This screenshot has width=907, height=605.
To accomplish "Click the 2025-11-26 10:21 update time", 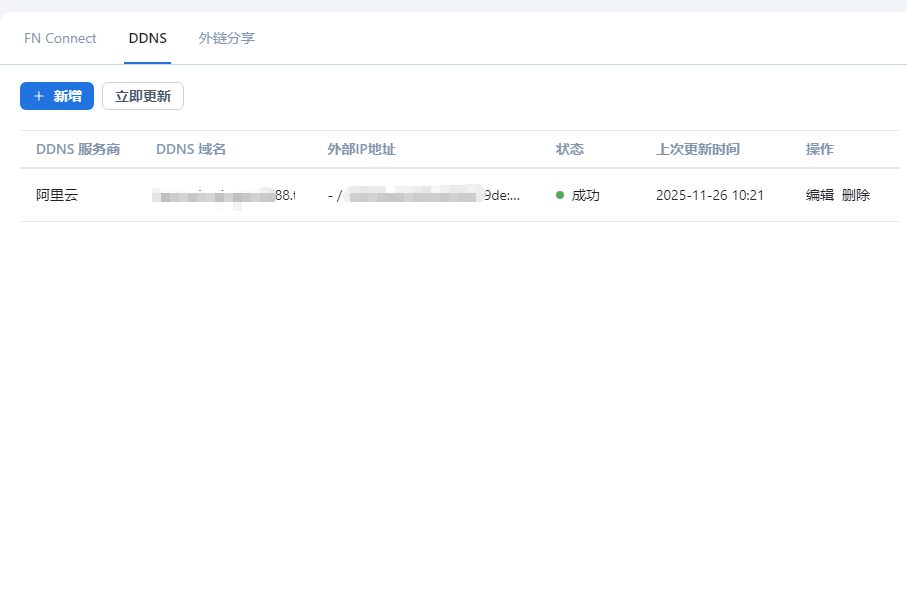I will pos(710,195).
